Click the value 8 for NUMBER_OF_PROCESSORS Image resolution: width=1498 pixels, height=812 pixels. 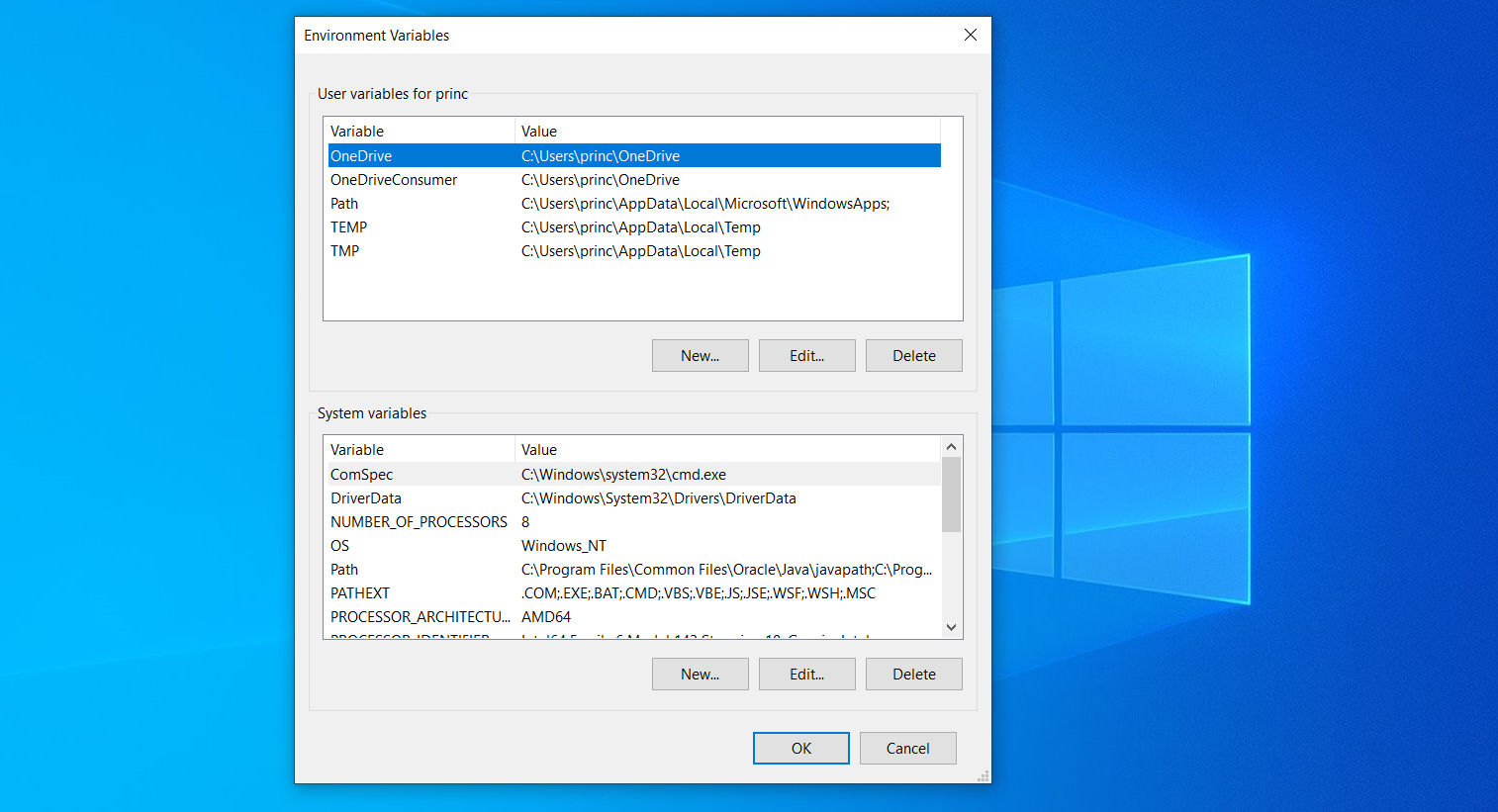pyautogui.click(x=525, y=522)
